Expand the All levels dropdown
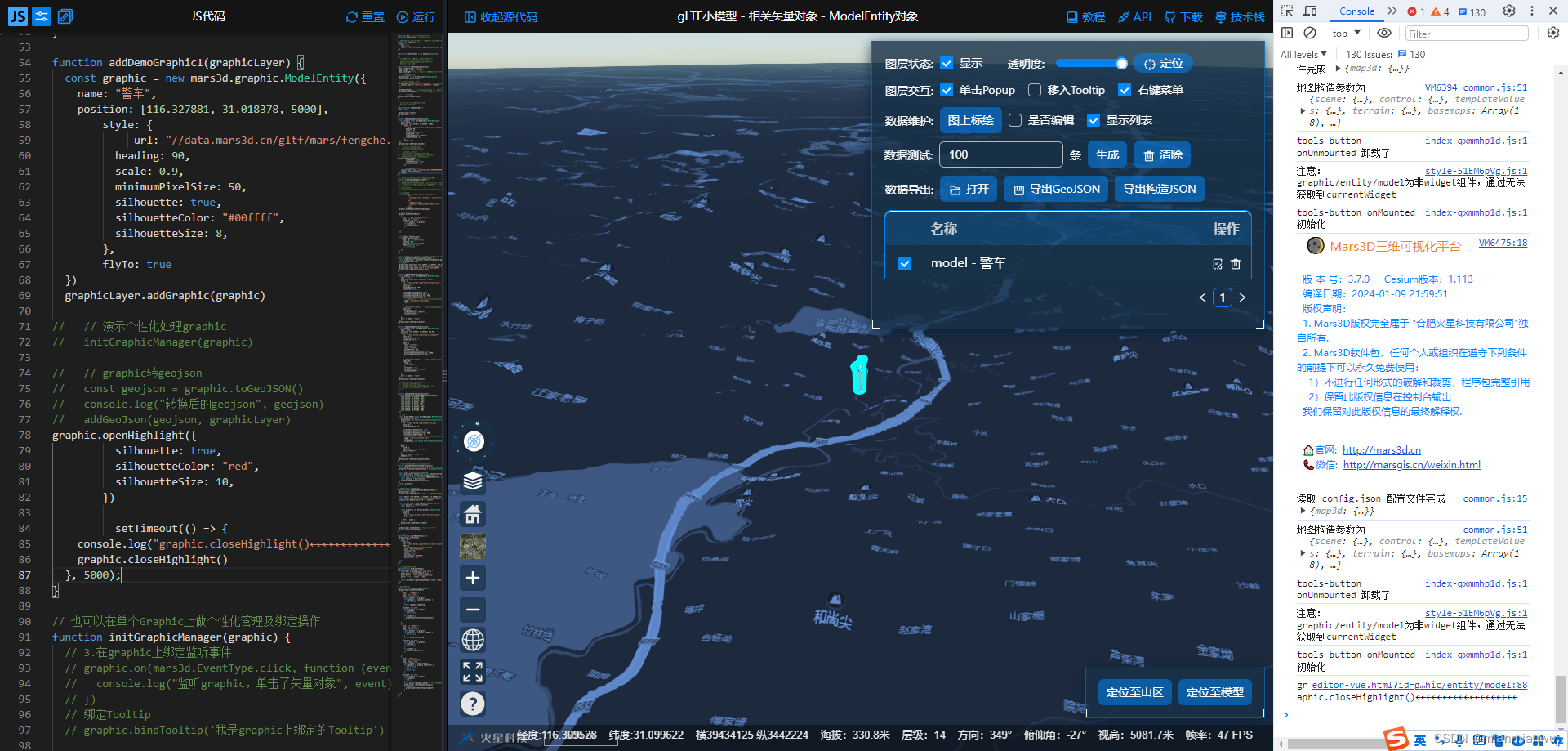This screenshot has width=1568, height=751. [1303, 54]
